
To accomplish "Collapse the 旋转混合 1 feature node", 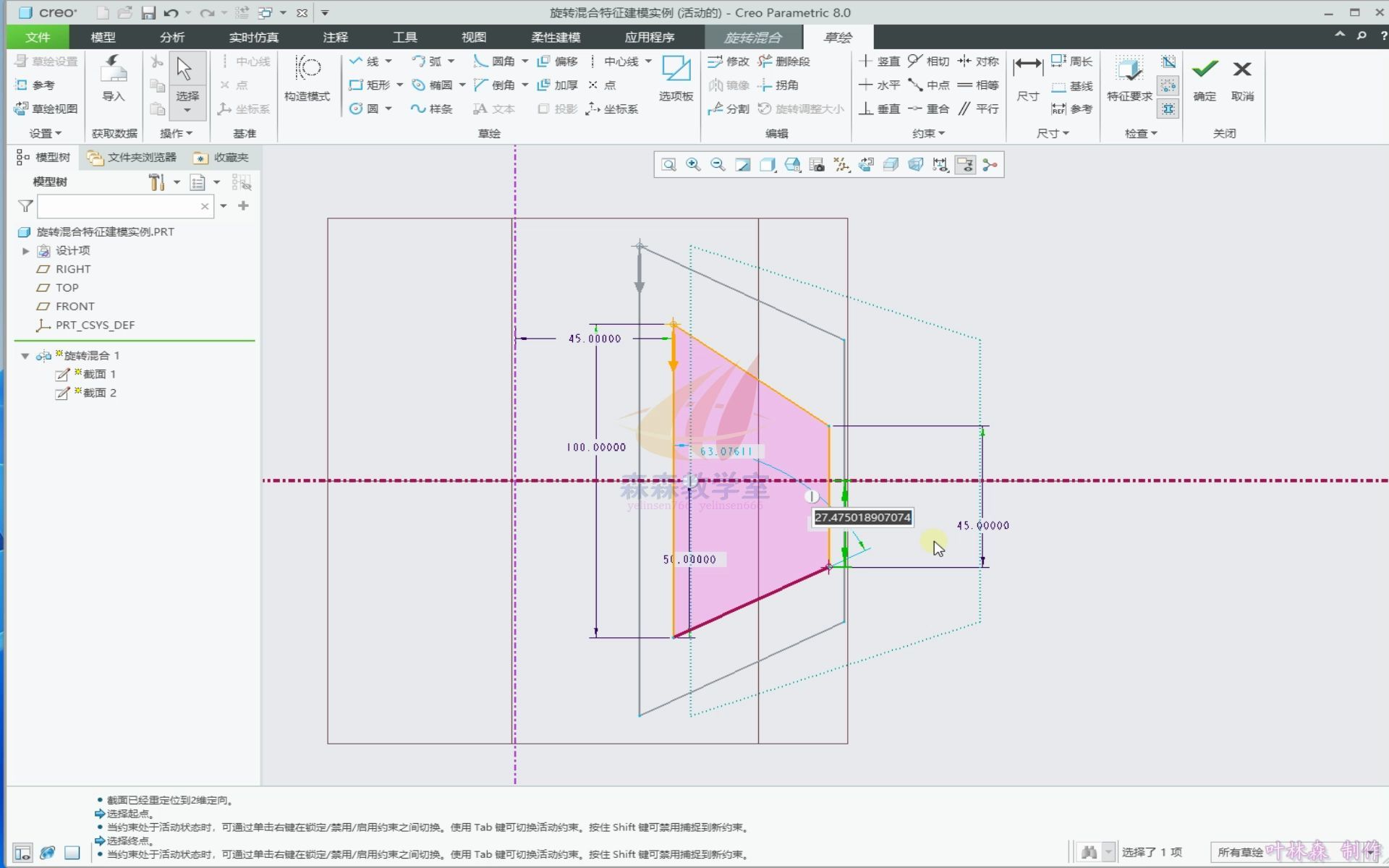I will [25, 356].
